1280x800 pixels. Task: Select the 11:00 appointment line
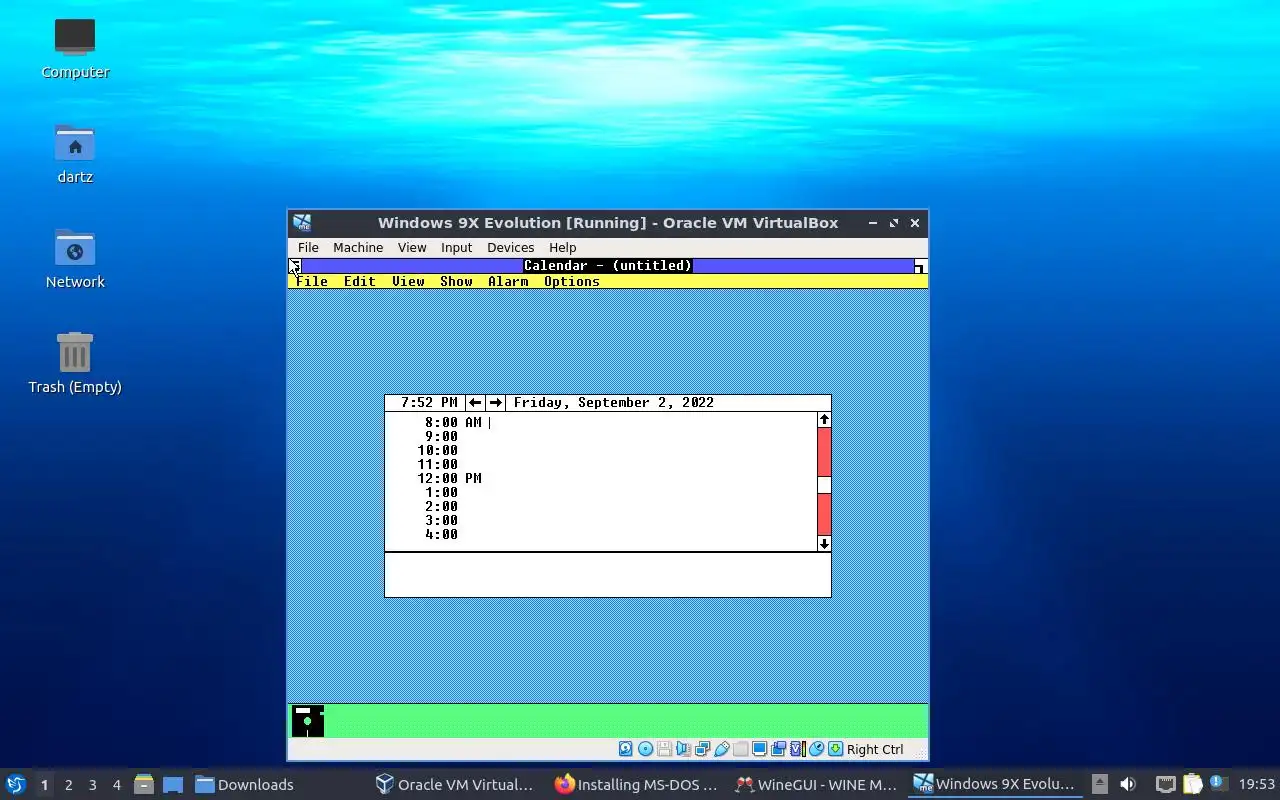601,464
